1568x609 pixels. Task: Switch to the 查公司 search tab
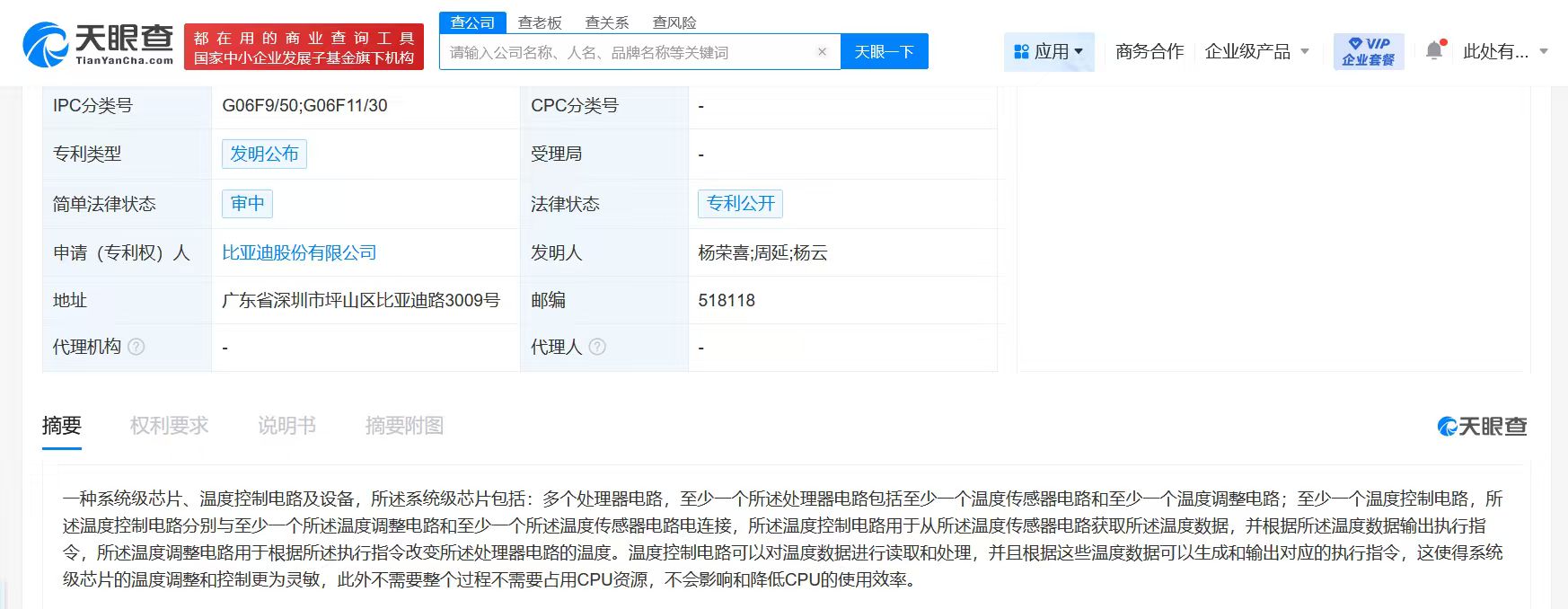coord(473,22)
